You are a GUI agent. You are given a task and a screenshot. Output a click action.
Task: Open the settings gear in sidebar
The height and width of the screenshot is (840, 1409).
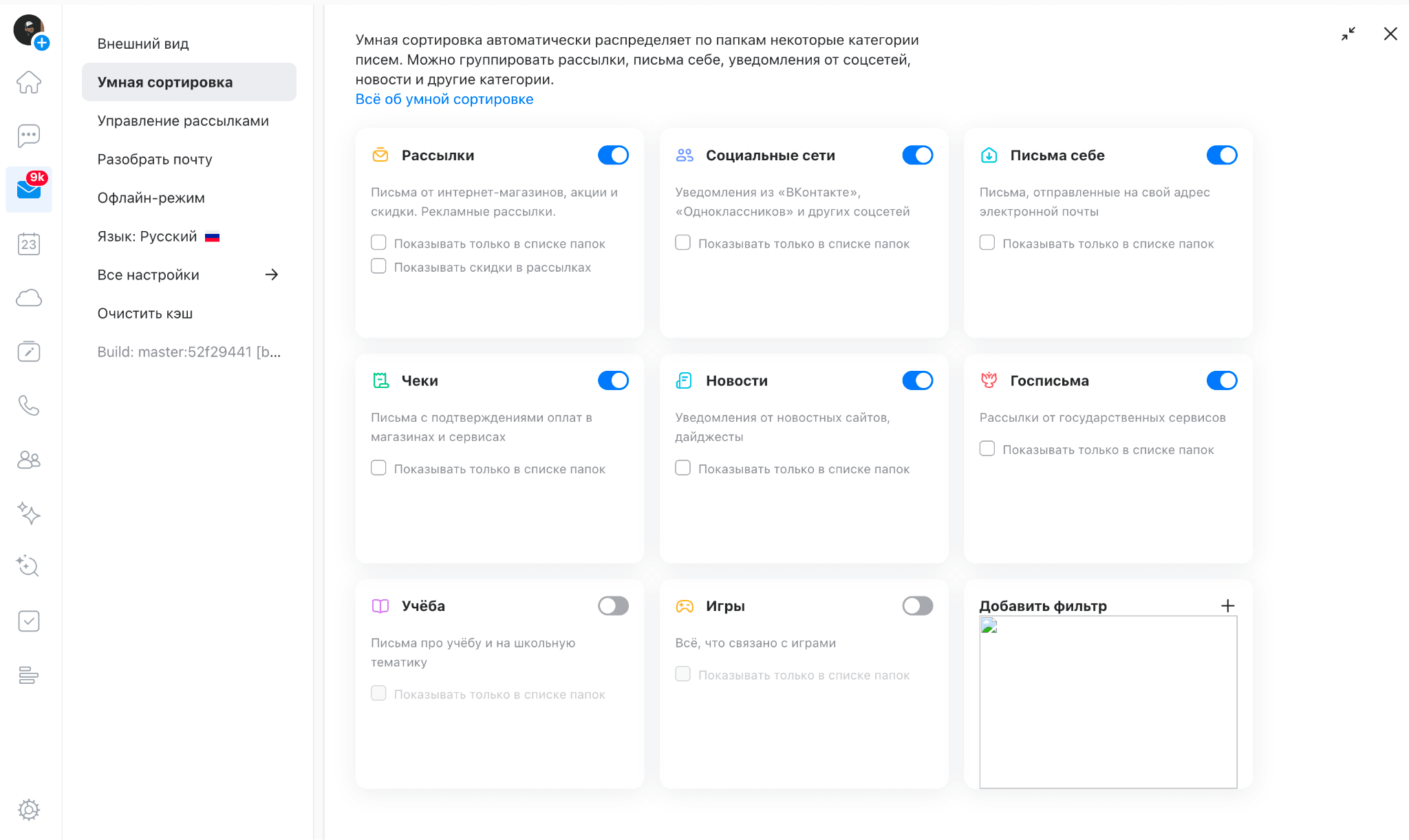[29, 810]
